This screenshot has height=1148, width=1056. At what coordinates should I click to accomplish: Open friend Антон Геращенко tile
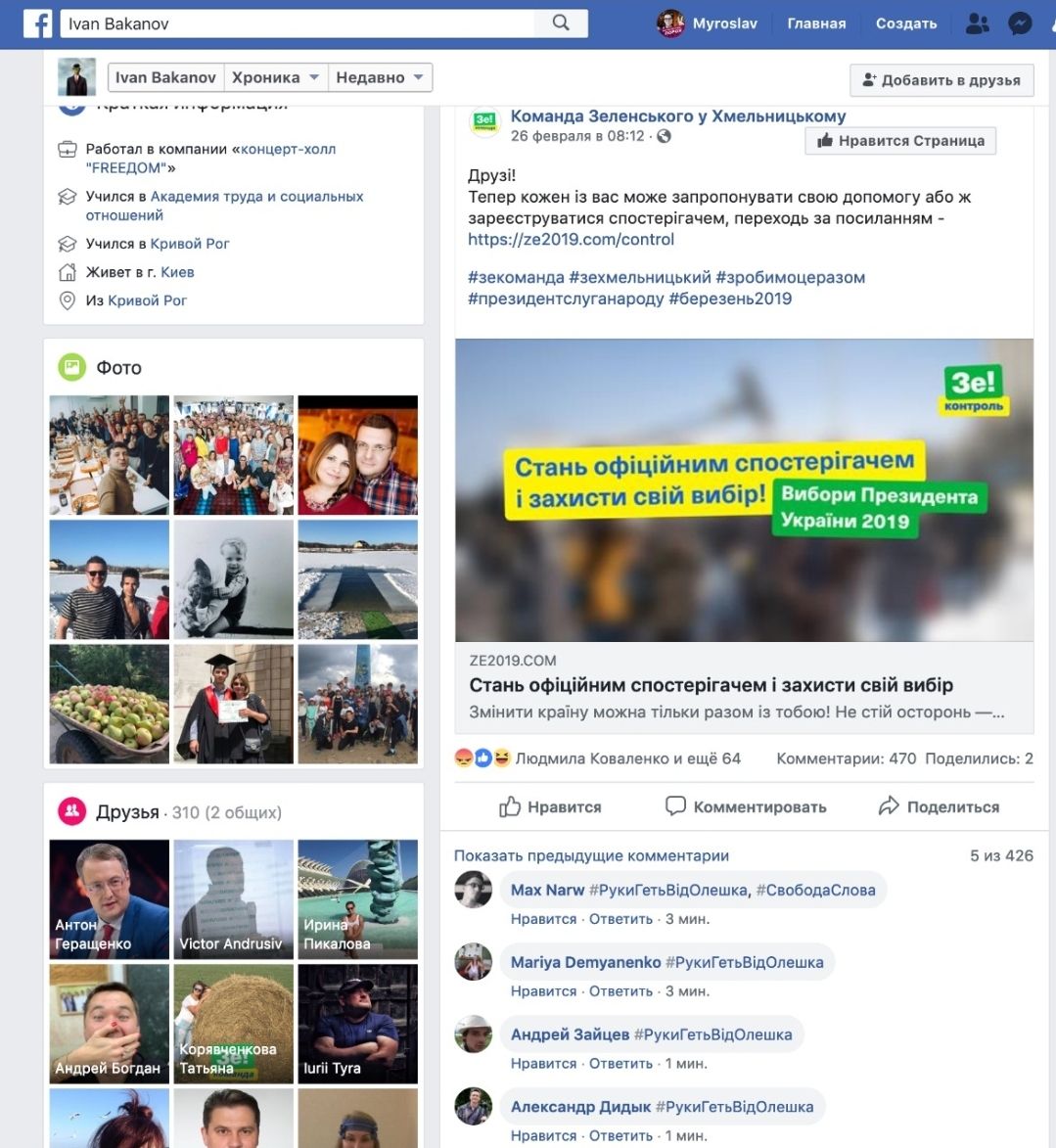(x=109, y=899)
